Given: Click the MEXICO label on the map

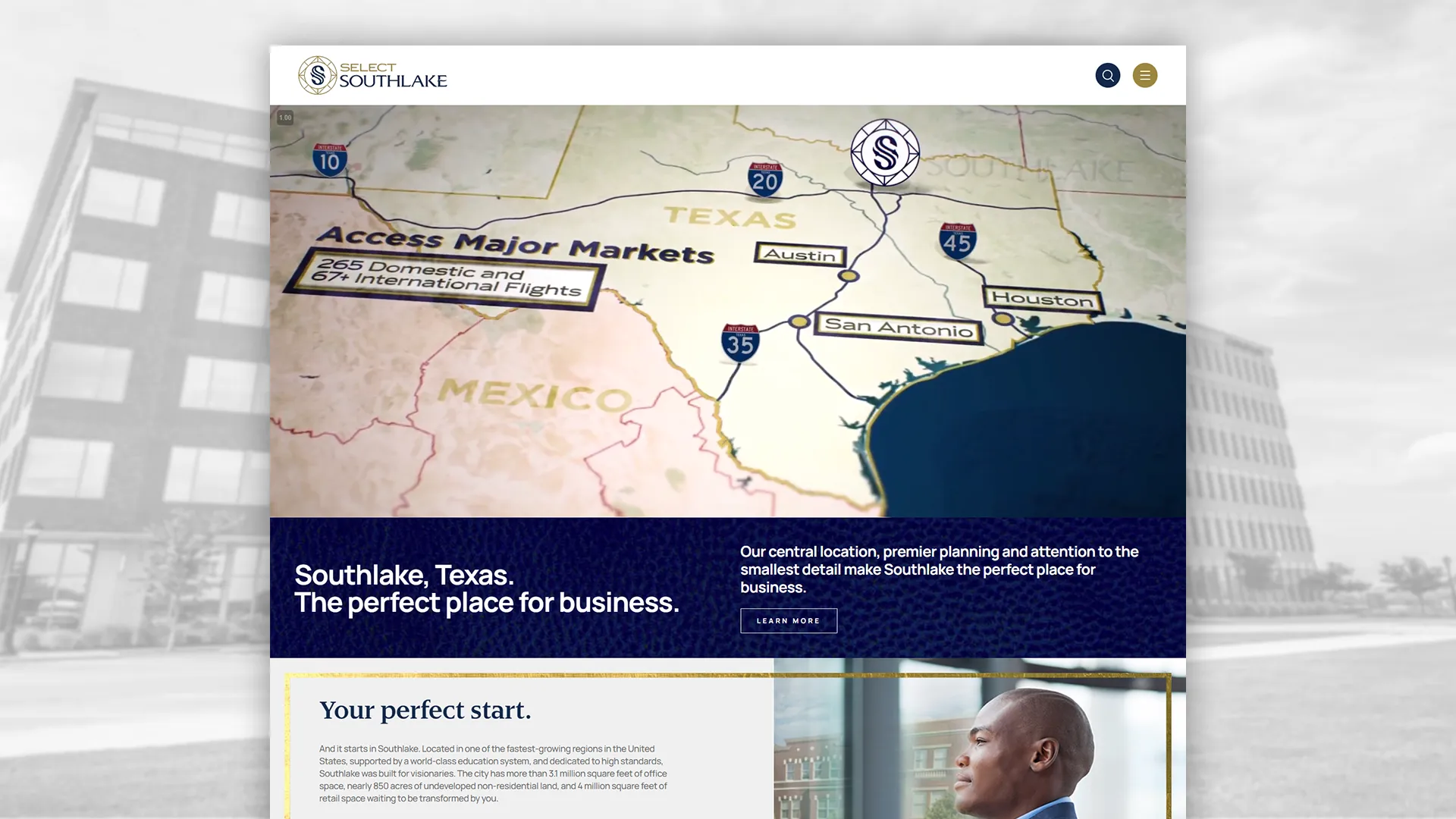Looking at the screenshot, I should (x=535, y=395).
